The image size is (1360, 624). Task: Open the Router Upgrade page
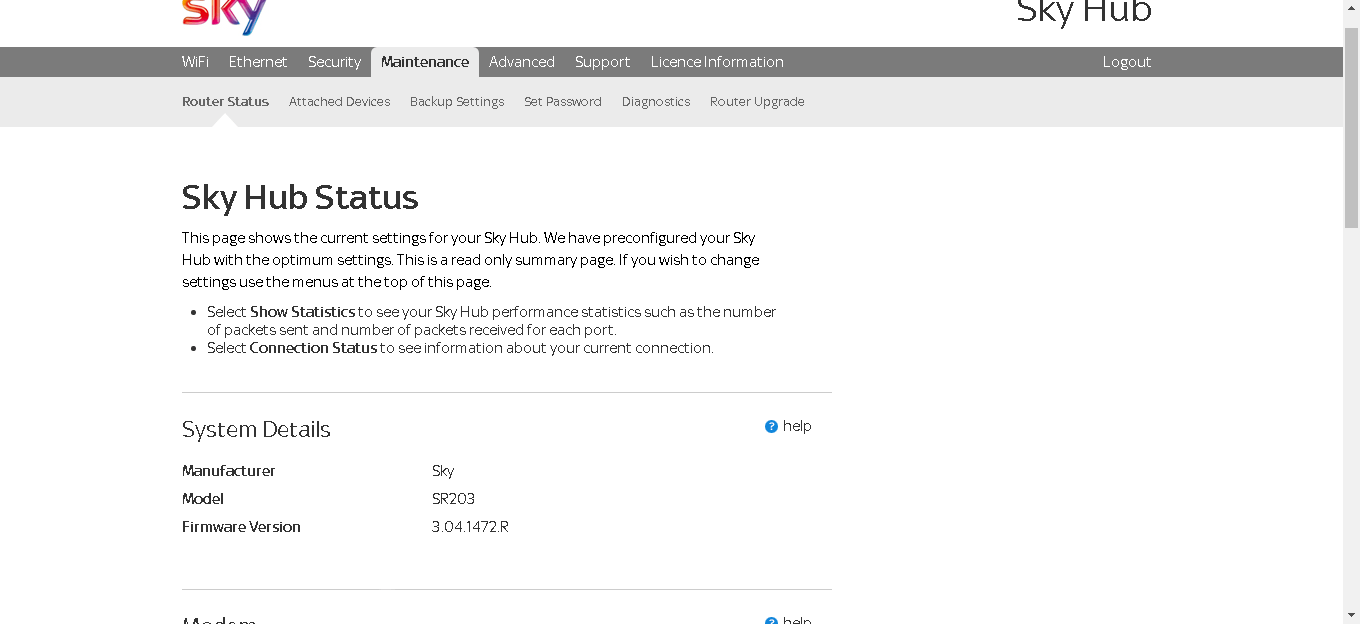point(757,101)
